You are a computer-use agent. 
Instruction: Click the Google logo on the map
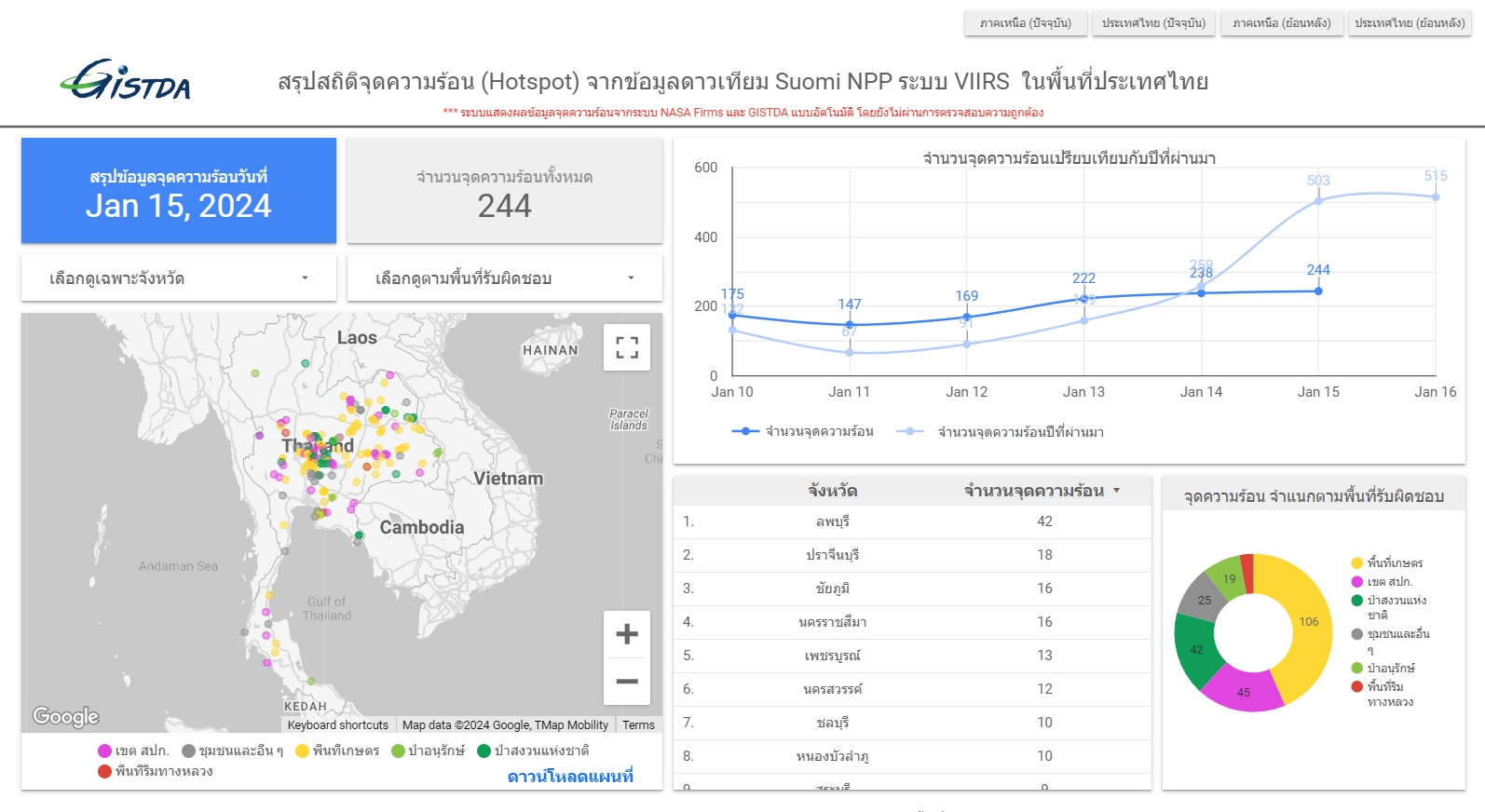(x=66, y=716)
